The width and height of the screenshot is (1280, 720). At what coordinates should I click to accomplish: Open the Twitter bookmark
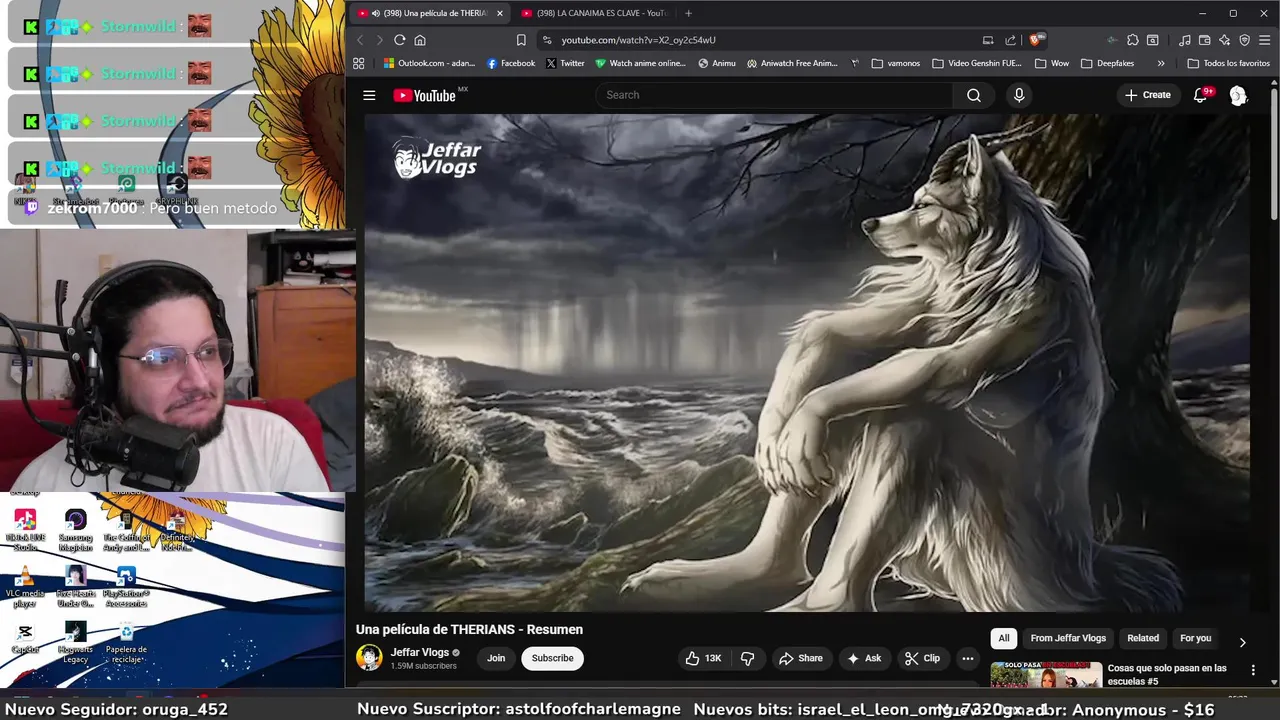point(565,63)
